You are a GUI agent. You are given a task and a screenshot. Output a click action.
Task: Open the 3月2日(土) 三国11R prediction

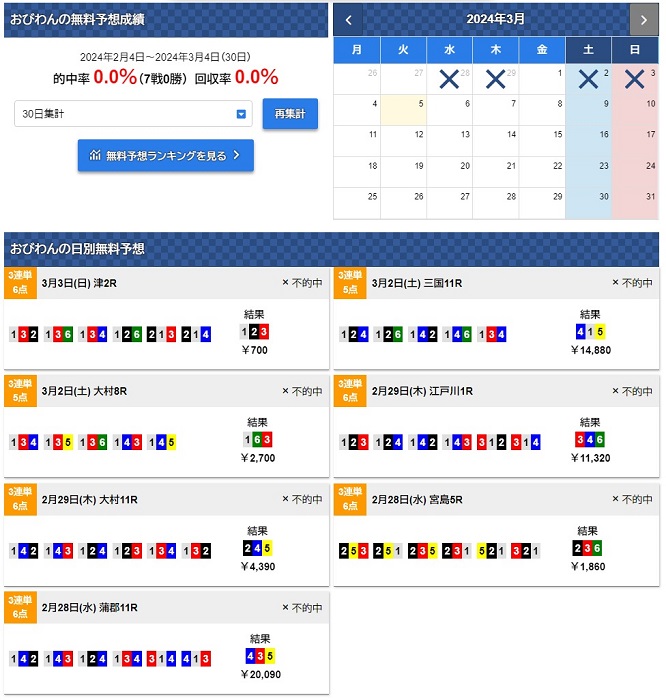click(416, 283)
